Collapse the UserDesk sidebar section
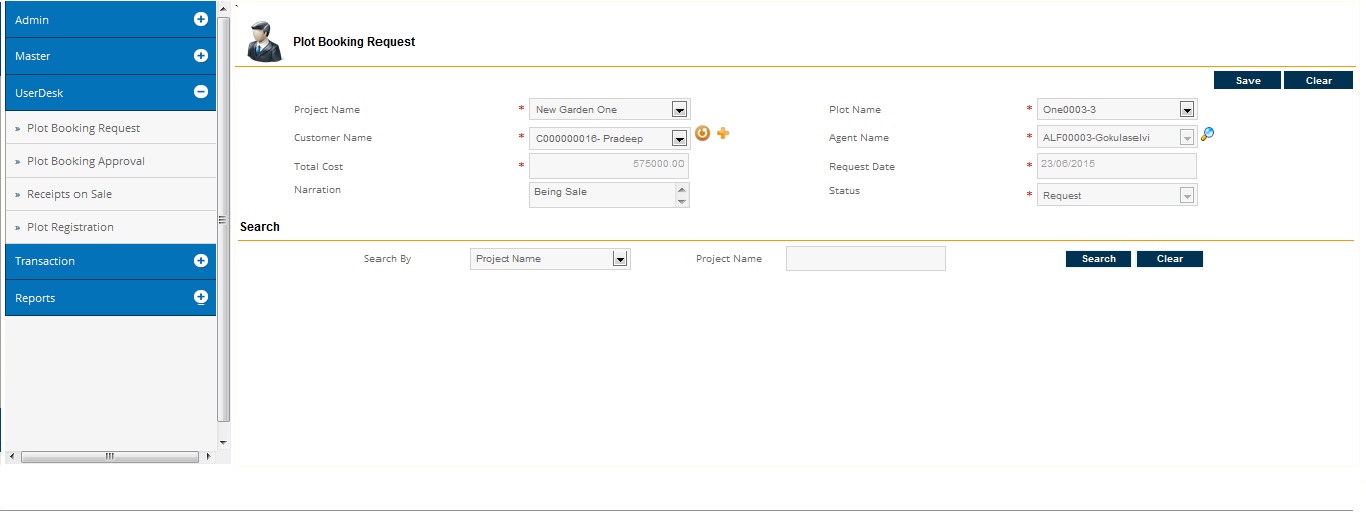The width and height of the screenshot is (1366, 512). (x=200, y=92)
